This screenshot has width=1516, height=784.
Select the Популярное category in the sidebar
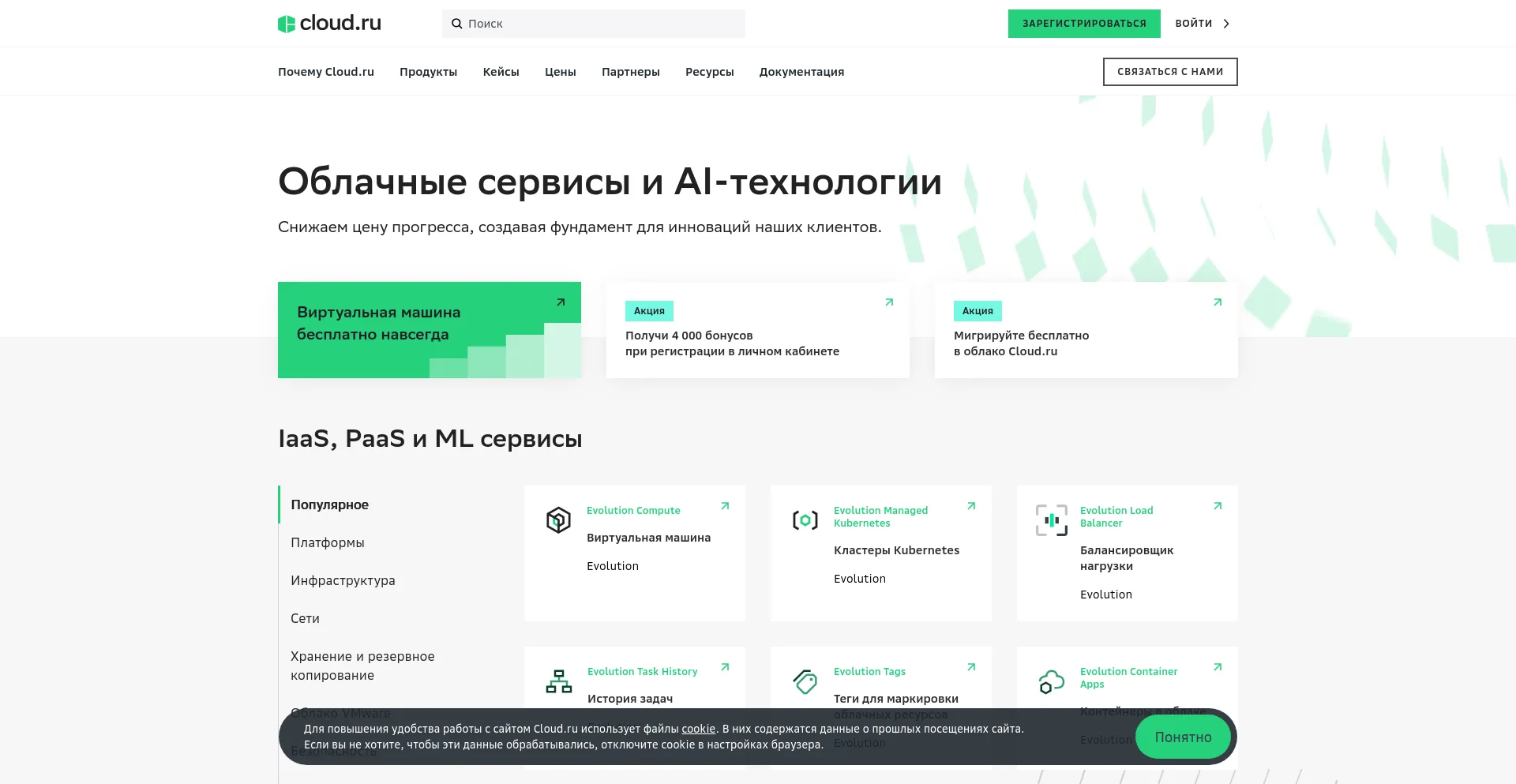pyautogui.click(x=329, y=505)
